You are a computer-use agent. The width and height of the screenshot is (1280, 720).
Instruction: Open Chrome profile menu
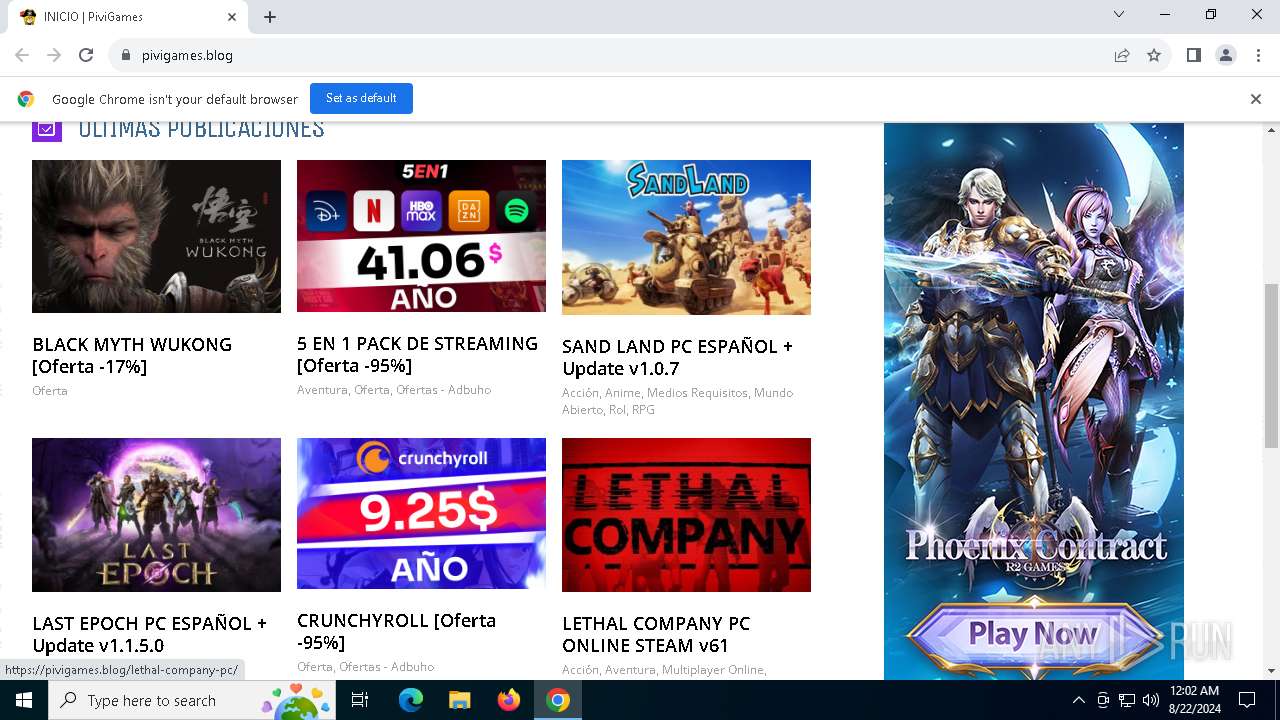click(x=1226, y=55)
